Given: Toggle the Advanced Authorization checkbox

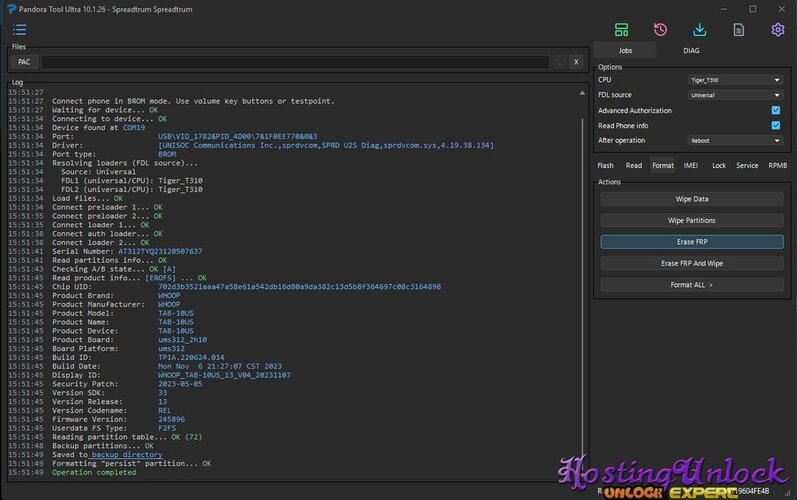Looking at the screenshot, I should click(x=776, y=110).
